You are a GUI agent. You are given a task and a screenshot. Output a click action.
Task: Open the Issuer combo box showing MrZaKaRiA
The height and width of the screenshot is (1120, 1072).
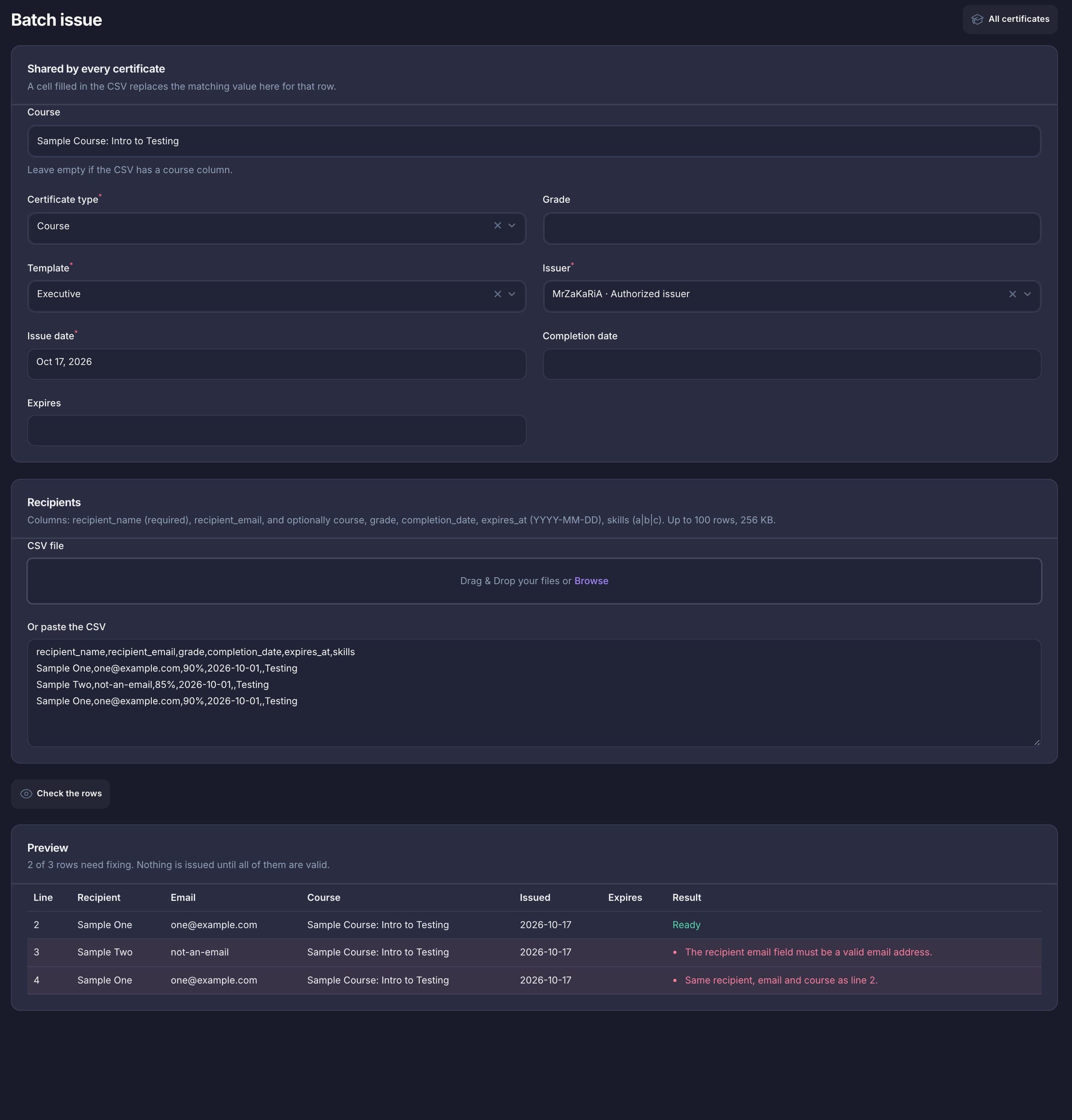(792, 296)
